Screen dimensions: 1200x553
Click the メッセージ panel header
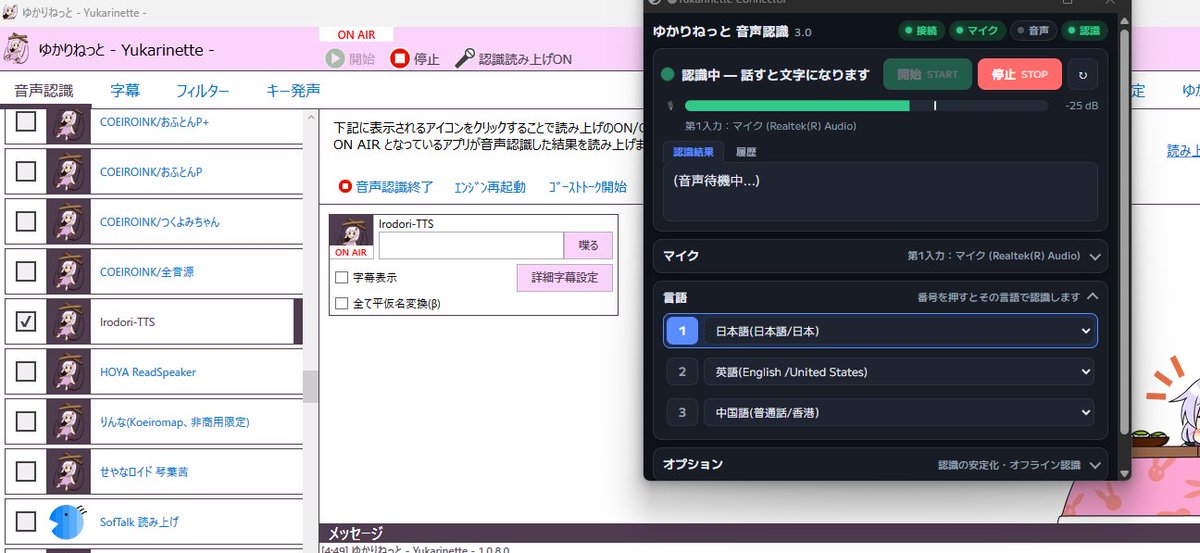coord(760,534)
